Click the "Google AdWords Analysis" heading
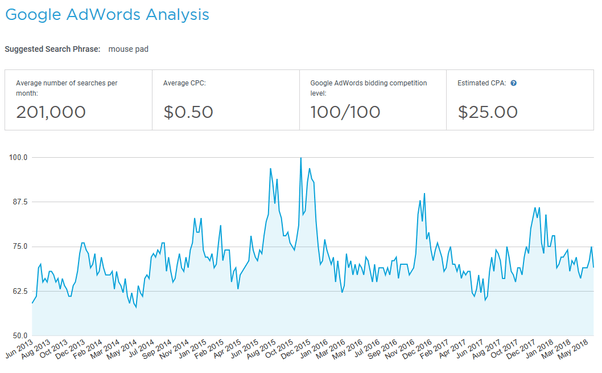This screenshot has width=602, height=373. 107,15
